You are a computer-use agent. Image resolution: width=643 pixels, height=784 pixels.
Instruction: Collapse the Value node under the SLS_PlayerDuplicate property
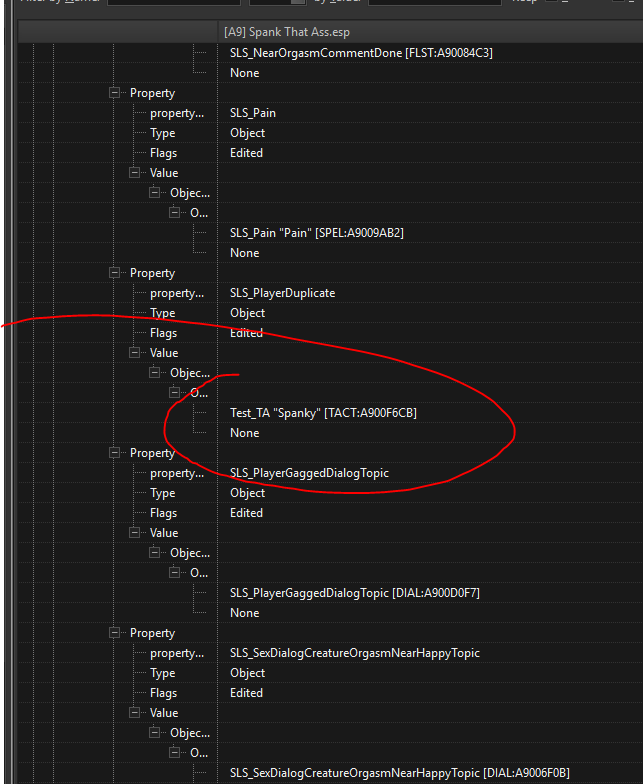coord(134,352)
